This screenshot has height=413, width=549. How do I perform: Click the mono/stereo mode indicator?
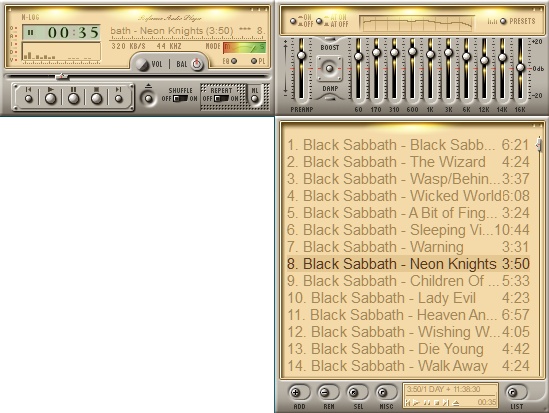(x=244, y=48)
